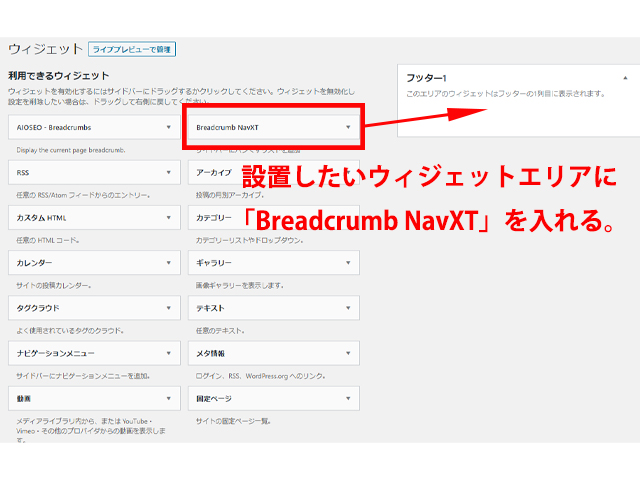Expand the ギャラリー widget arrow
The height and width of the screenshot is (480, 640).
coord(348,263)
